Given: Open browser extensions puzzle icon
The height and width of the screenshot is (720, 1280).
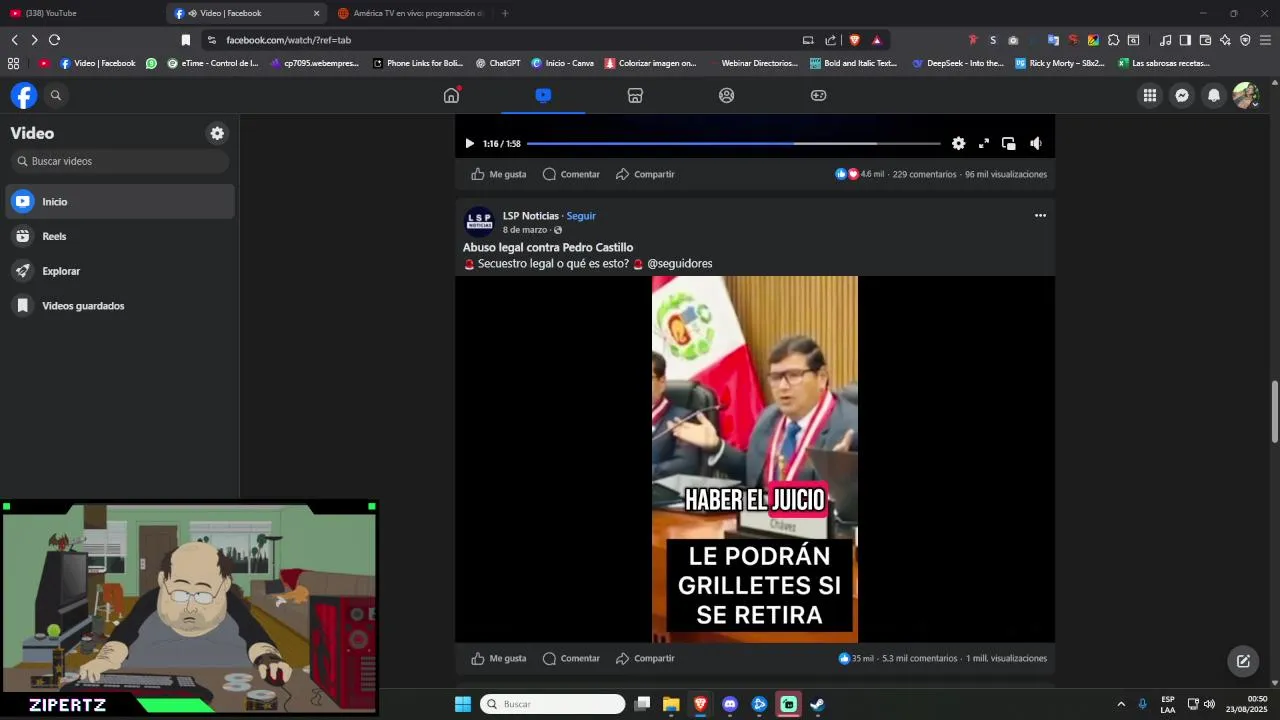Looking at the screenshot, I should (x=1113, y=40).
